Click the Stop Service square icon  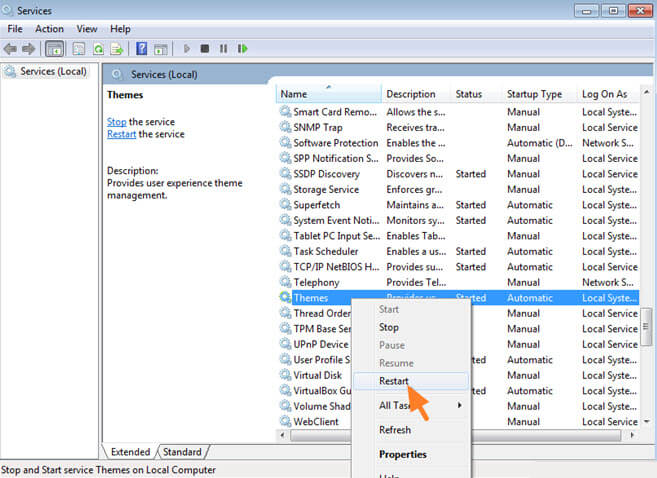205,49
